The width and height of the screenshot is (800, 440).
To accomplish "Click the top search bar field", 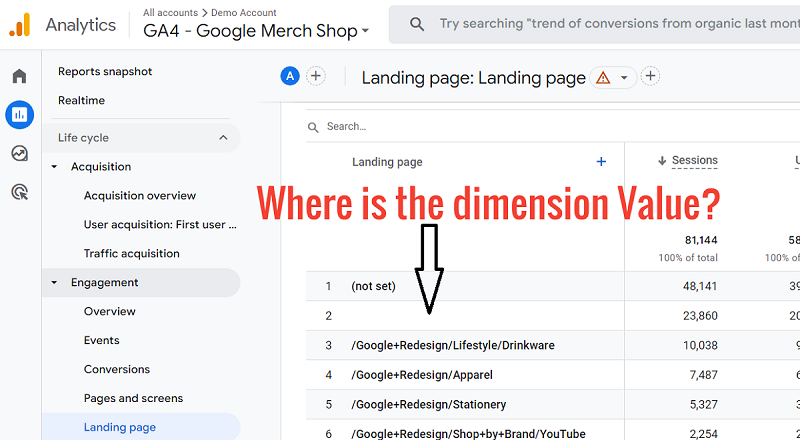I will (594, 24).
